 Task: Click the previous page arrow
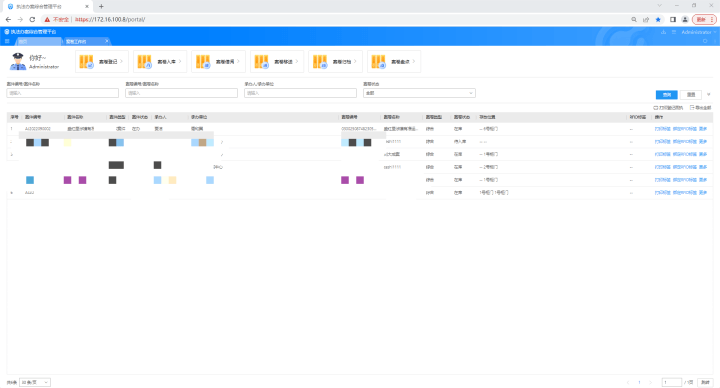click(x=628, y=382)
